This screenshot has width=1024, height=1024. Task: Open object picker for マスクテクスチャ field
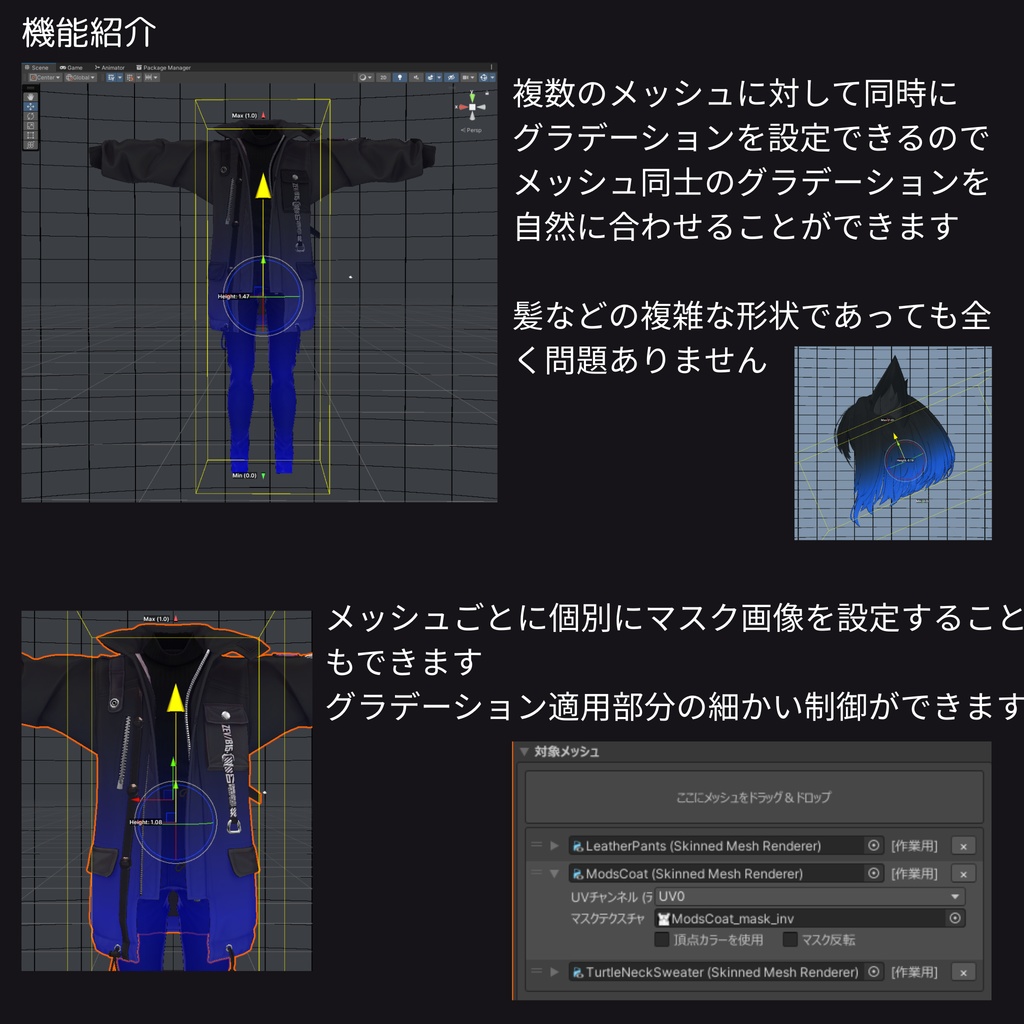pos(954,919)
